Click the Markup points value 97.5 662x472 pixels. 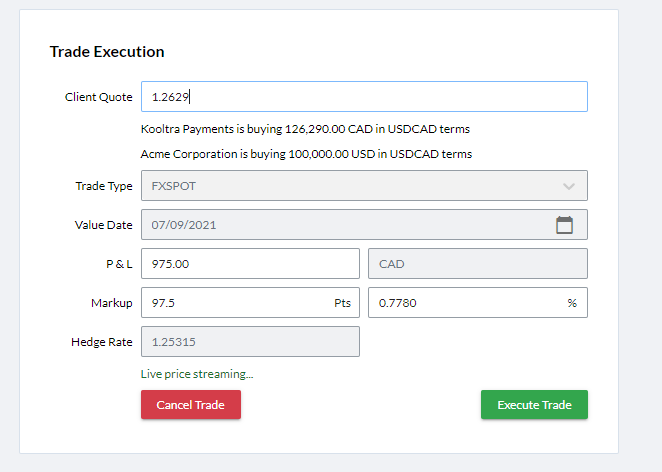point(235,302)
